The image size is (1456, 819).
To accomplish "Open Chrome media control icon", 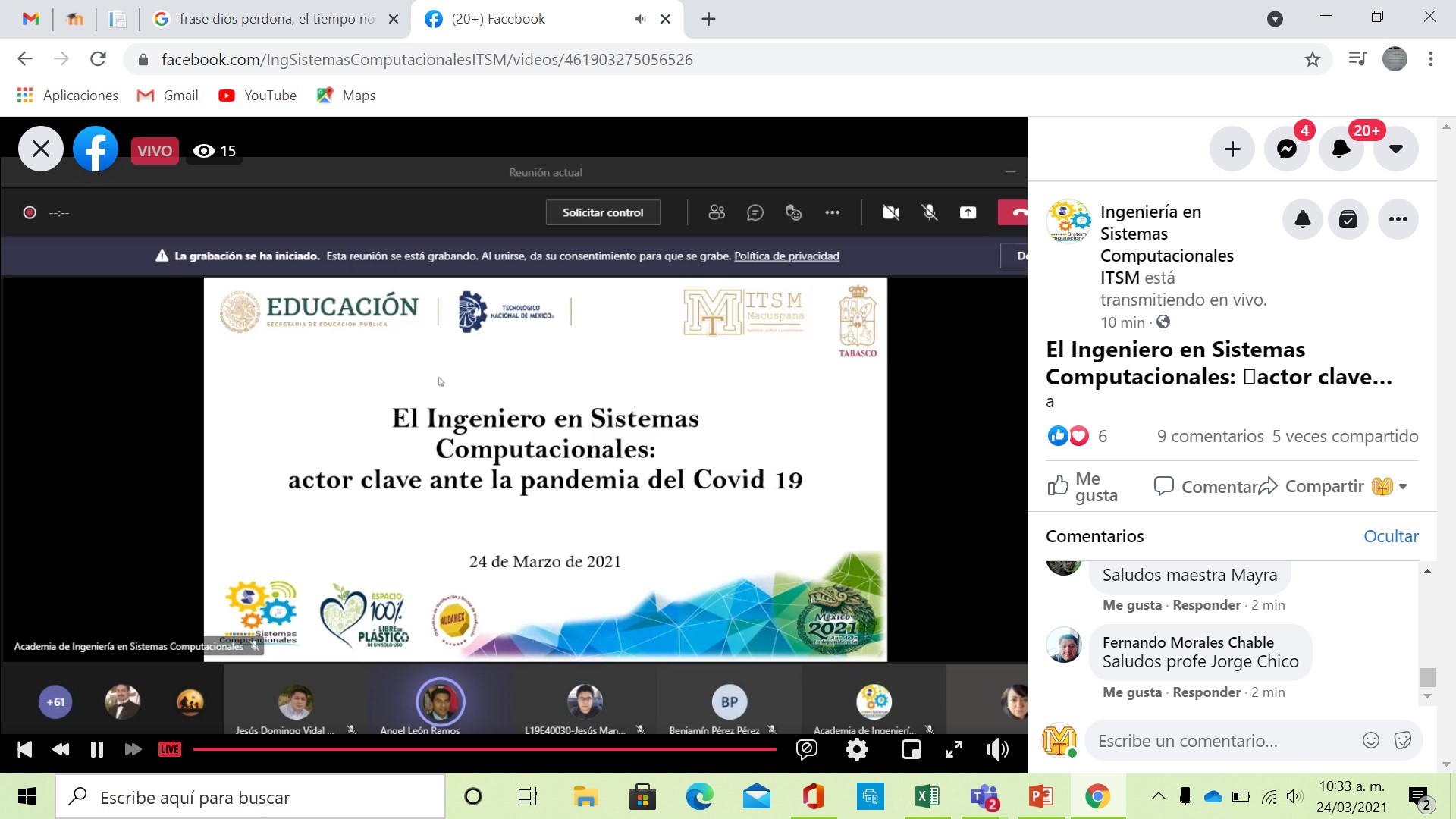I will (x=1357, y=59).
